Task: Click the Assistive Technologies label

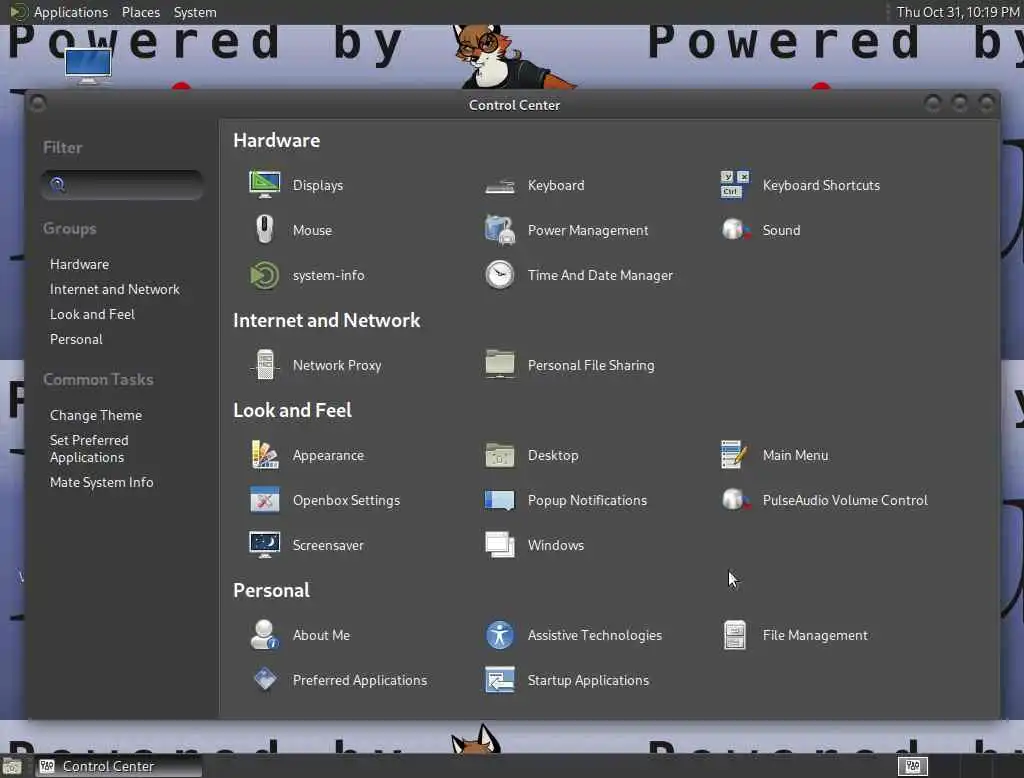Action: [594, 635]
